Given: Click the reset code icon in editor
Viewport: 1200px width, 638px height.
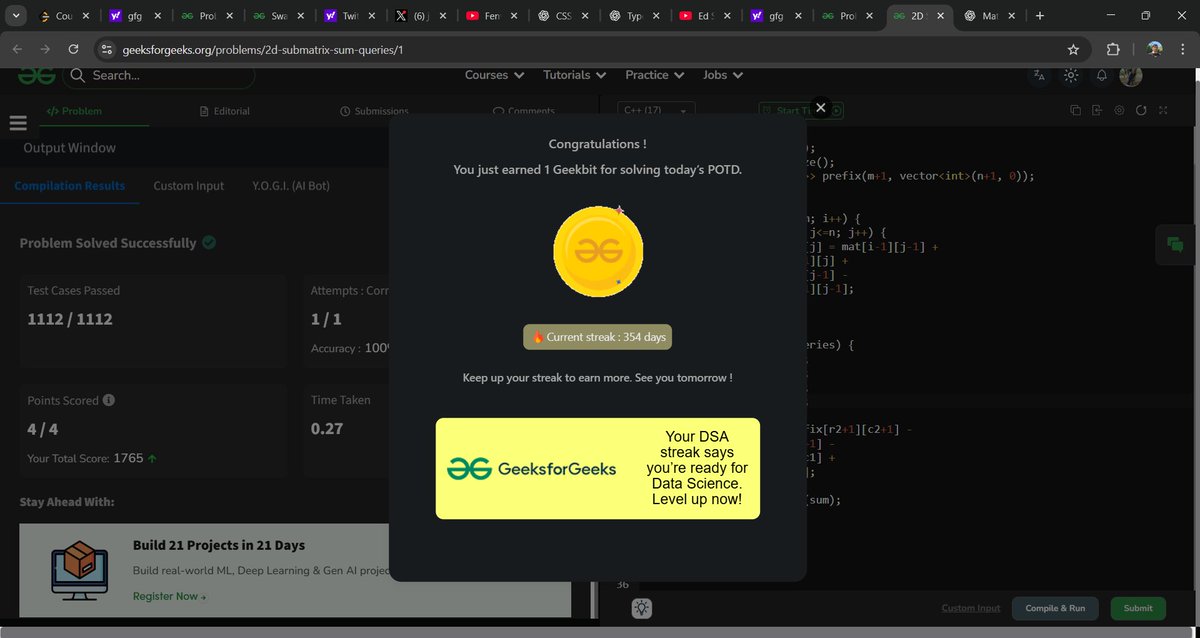Looking at the screenshot, I should pos(1141,110).
